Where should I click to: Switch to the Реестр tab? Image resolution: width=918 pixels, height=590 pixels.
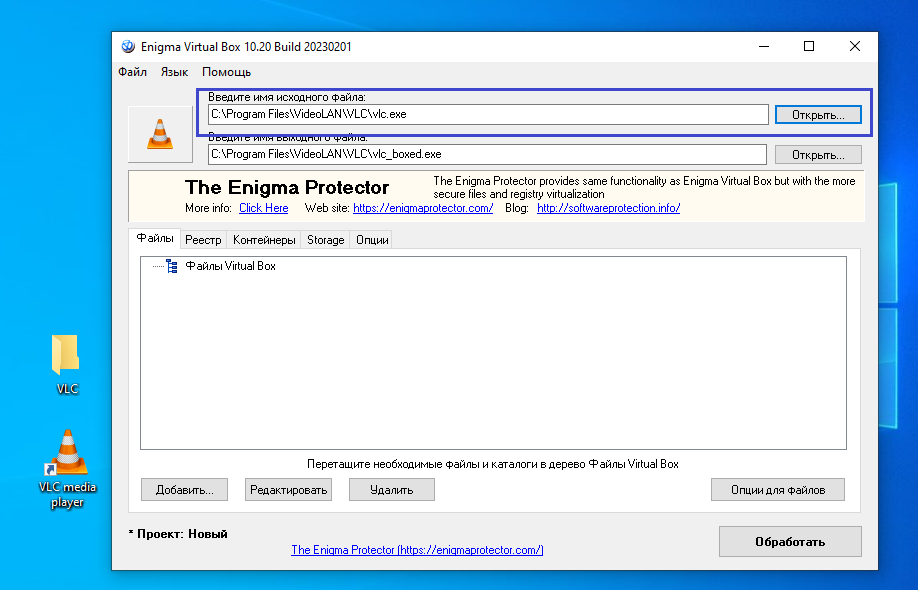[203, 240]
